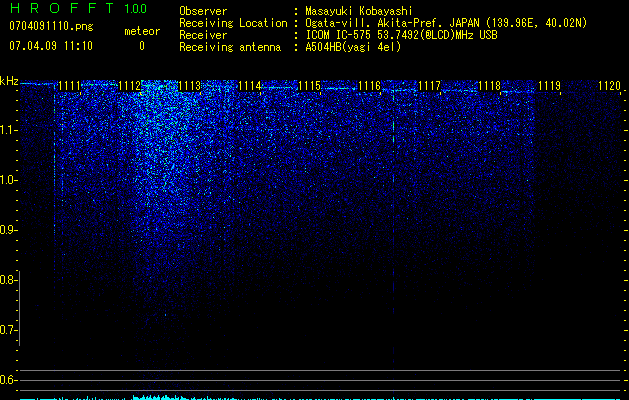Viewport: 629px width, 400px height.
Task: Click the Observer label
Action: [x=203, y=11]
